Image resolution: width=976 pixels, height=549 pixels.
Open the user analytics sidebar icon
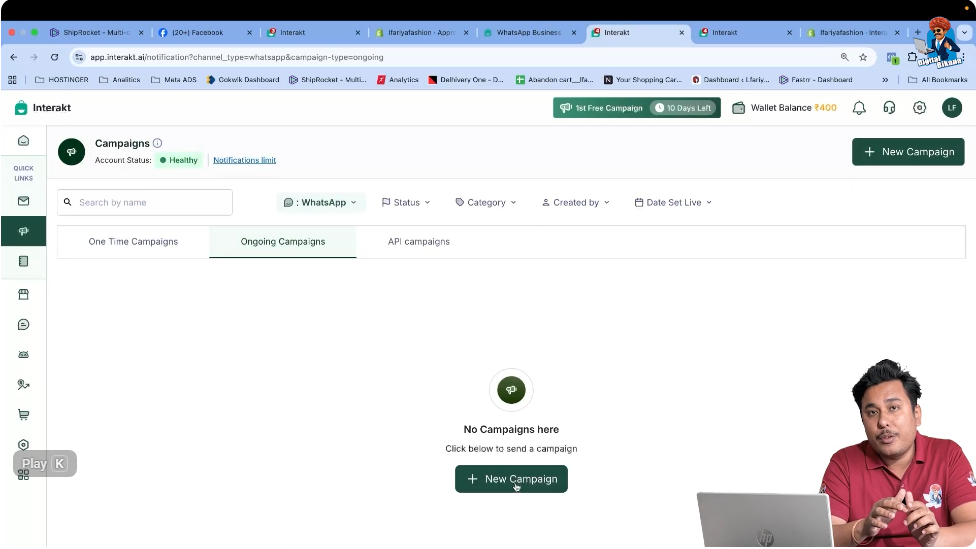pos(23,385)
